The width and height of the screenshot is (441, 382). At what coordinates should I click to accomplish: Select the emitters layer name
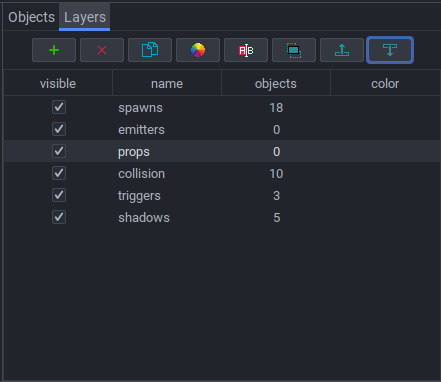[141, 130]
